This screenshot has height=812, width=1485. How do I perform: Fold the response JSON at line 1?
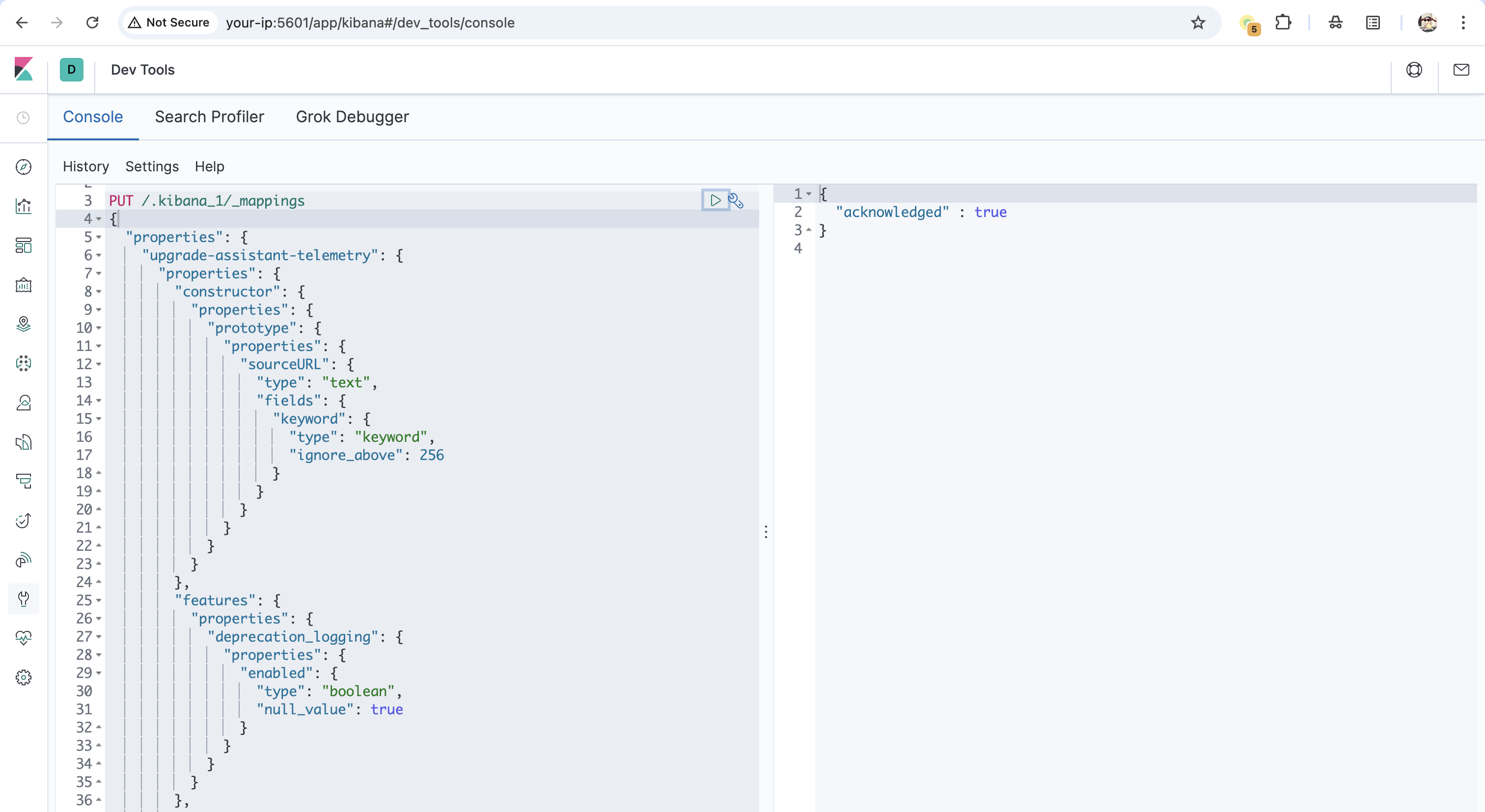tap(809, 193)
